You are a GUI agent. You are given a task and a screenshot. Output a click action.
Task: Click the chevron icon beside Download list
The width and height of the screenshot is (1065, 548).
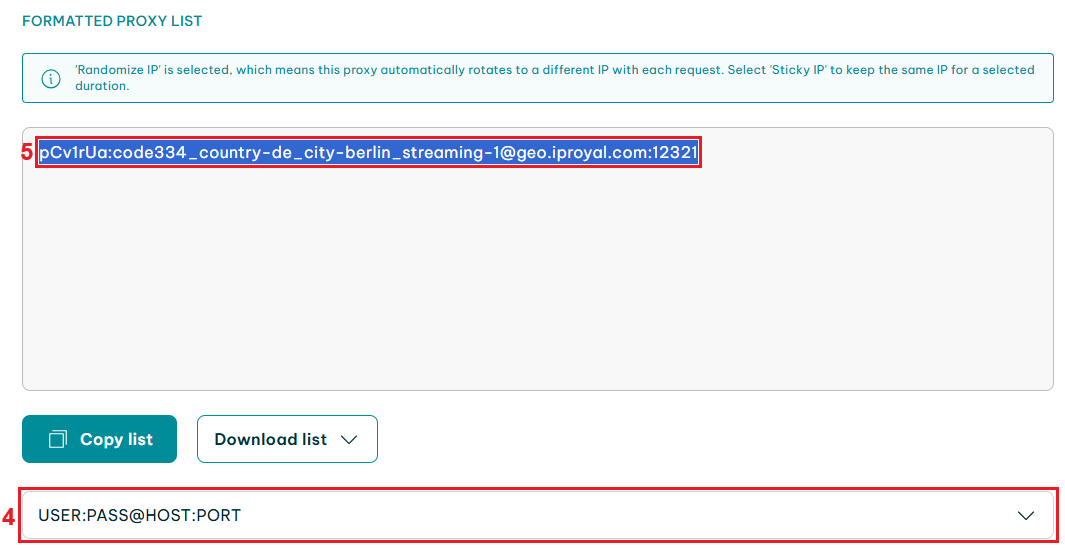[x=349, y=439]
